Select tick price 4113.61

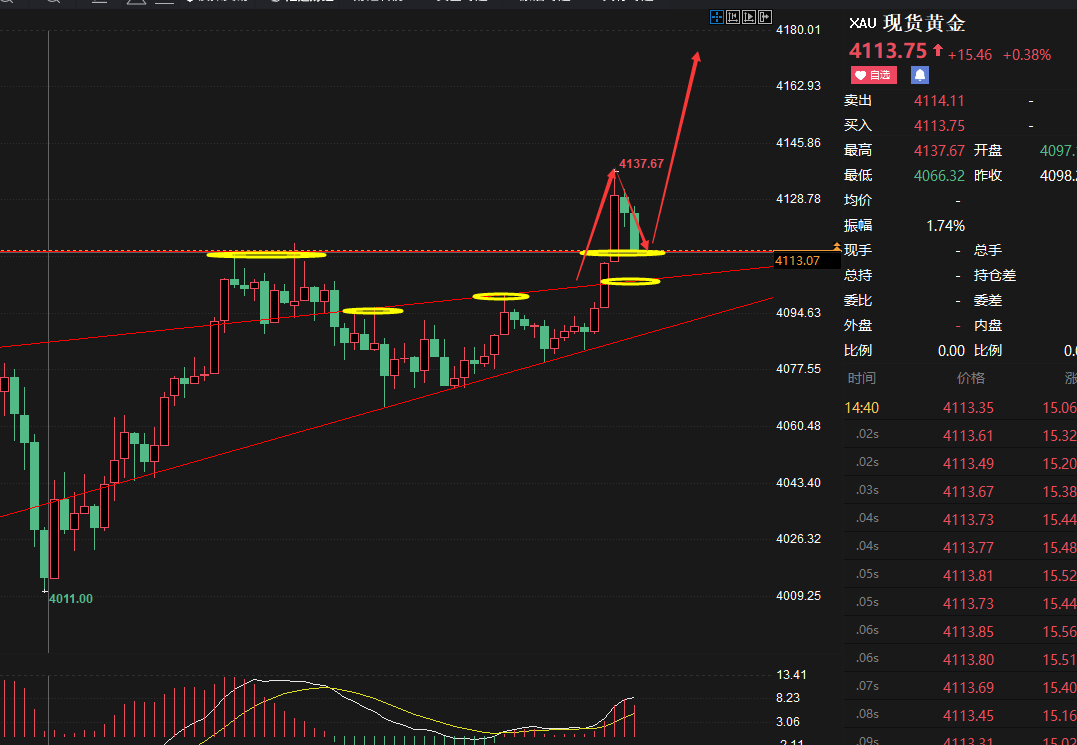point(968,436)
